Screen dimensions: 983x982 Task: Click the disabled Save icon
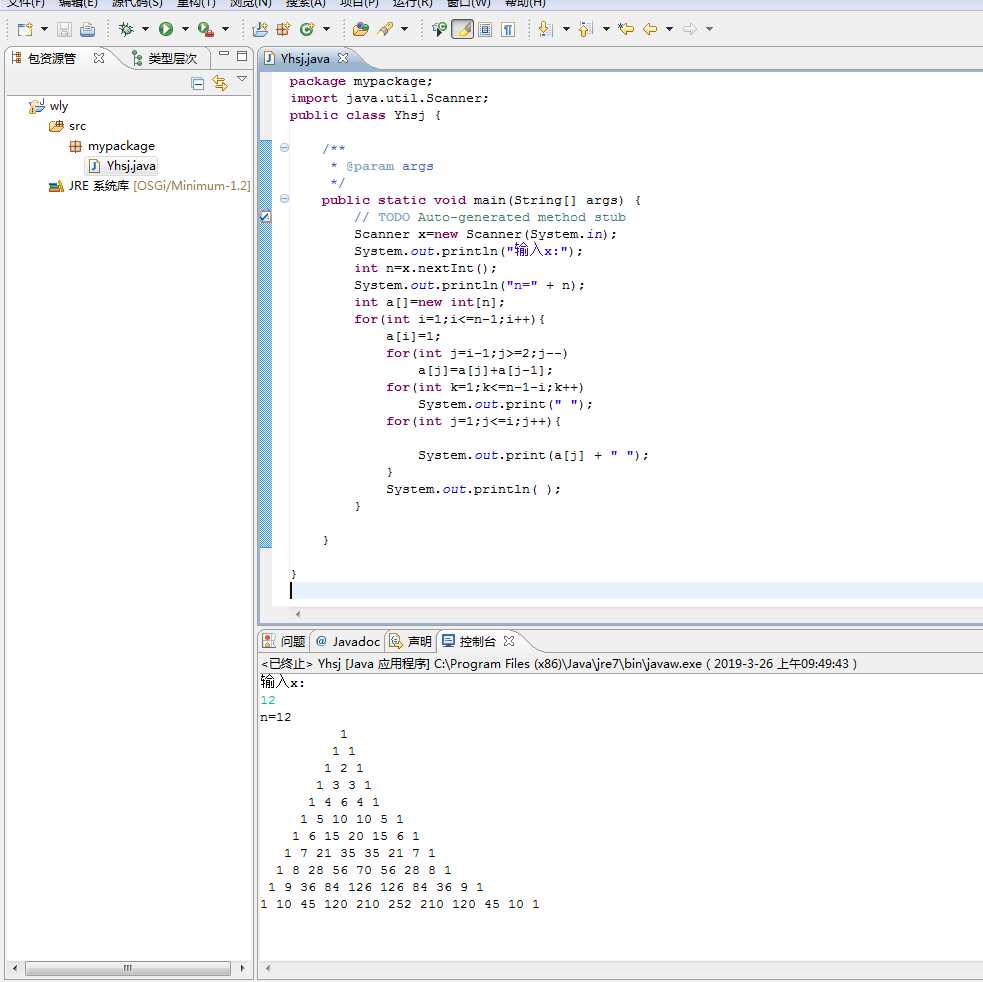coord(65,29)
